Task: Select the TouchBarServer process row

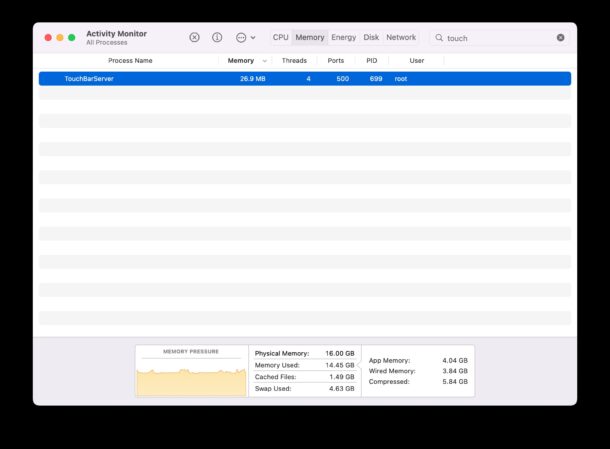Action: [x=304, y=78]
